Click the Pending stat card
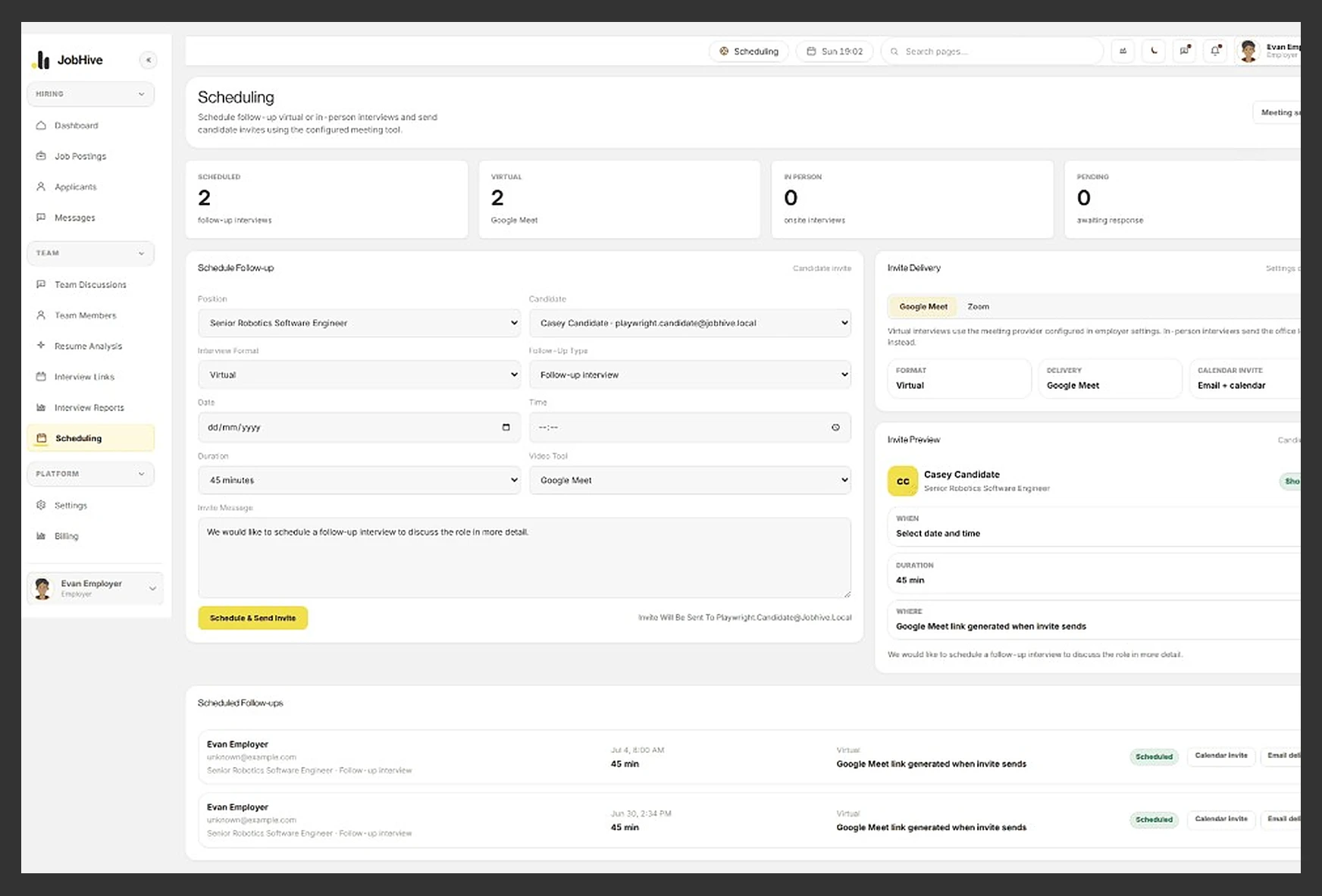The image size is (1322, 896). [1183, 199]
